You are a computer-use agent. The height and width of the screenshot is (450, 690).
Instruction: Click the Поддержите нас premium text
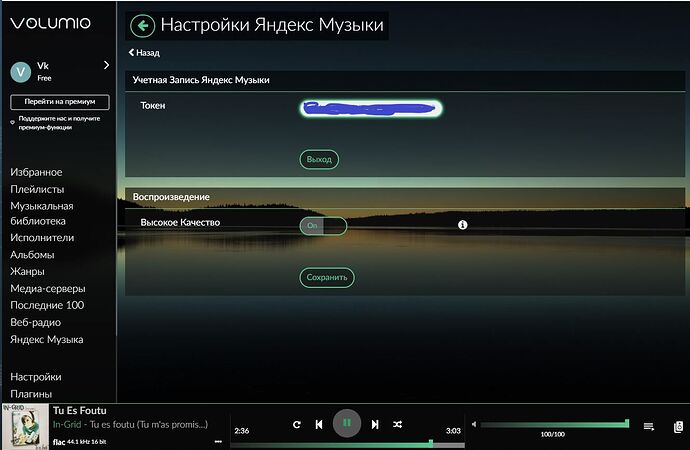click(x=59, y=123)
